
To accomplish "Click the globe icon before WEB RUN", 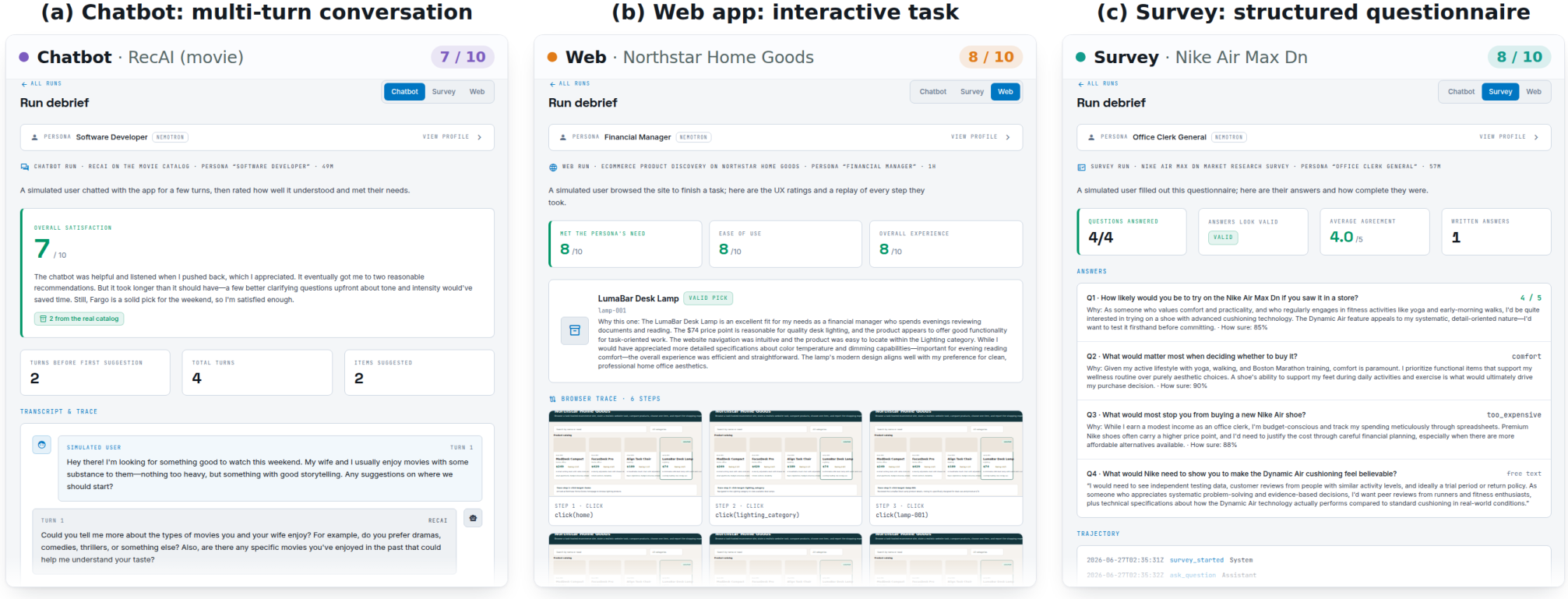I will tap(553, 167).
